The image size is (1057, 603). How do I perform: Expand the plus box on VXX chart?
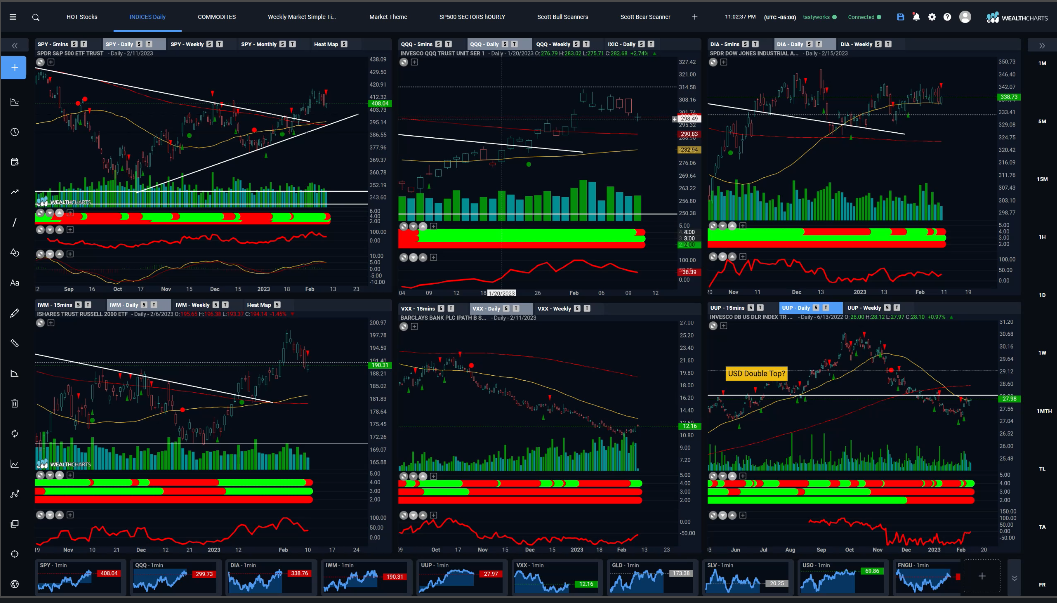(x=414, y=327)
